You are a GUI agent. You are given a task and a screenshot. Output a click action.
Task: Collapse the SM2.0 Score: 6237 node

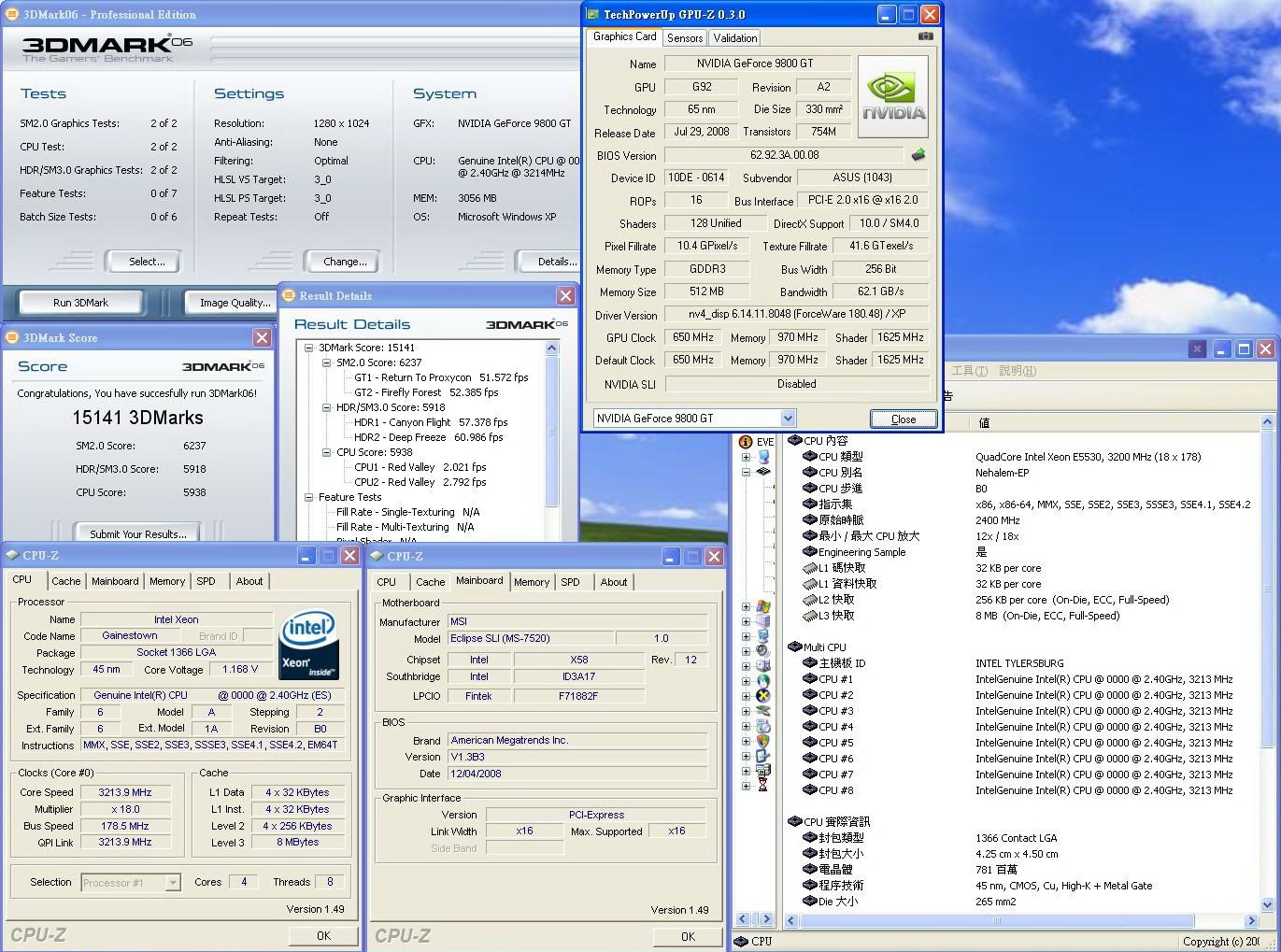point(327,362)
